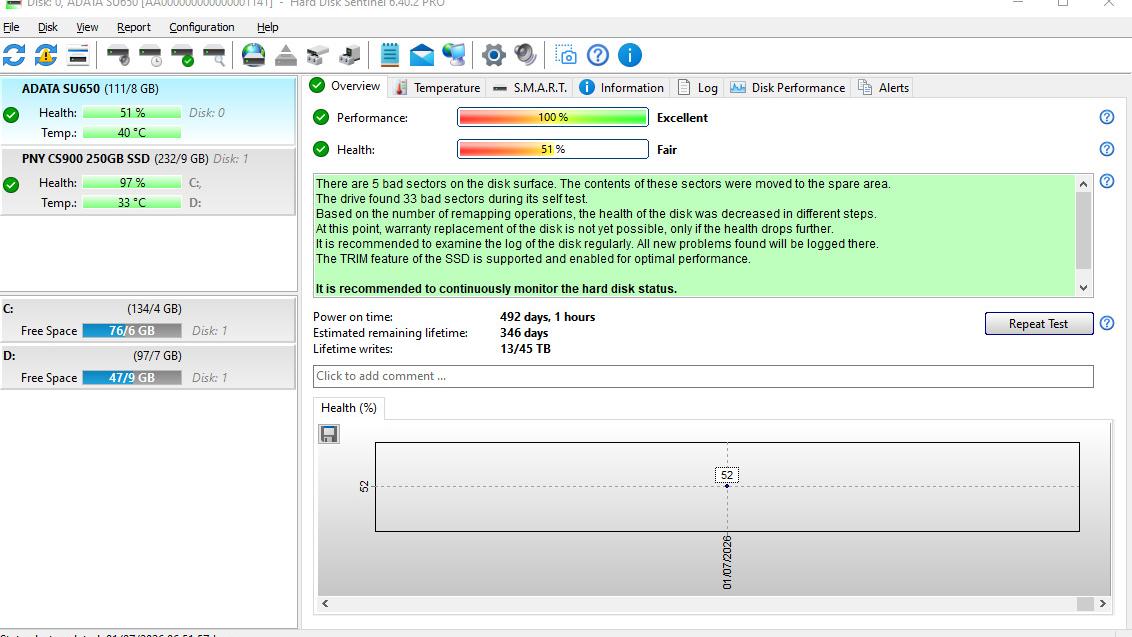The height and width of the screenshot is (637, 1132).
Task: Click the computer tower with boxes icon
Action: [x=349, y=55]
